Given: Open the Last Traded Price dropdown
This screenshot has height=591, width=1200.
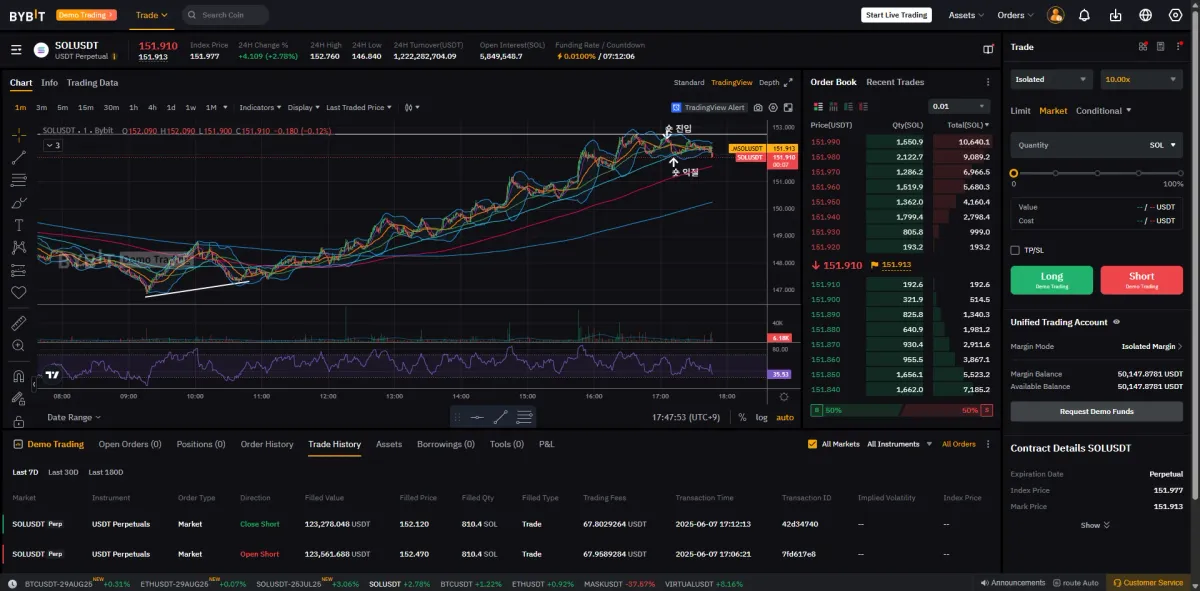Looking at the screenshot, I should point(358,107).
